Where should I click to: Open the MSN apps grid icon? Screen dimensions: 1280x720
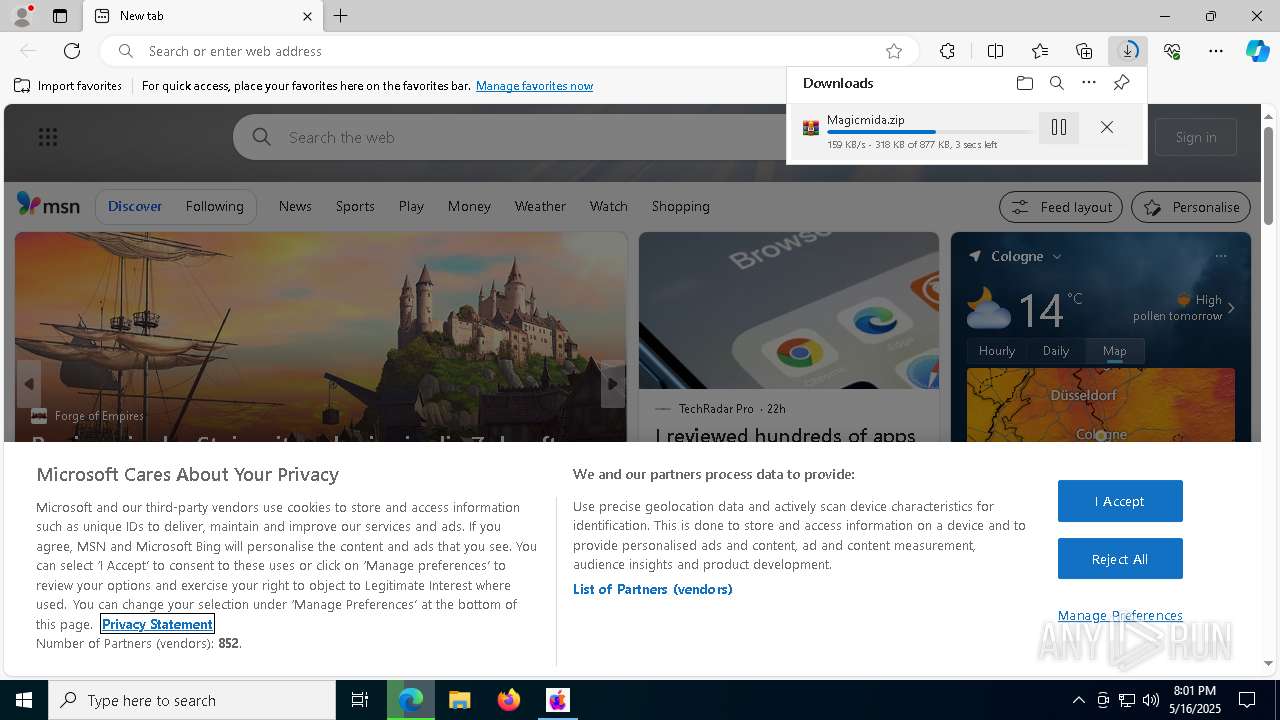click(x=47, y=137)
